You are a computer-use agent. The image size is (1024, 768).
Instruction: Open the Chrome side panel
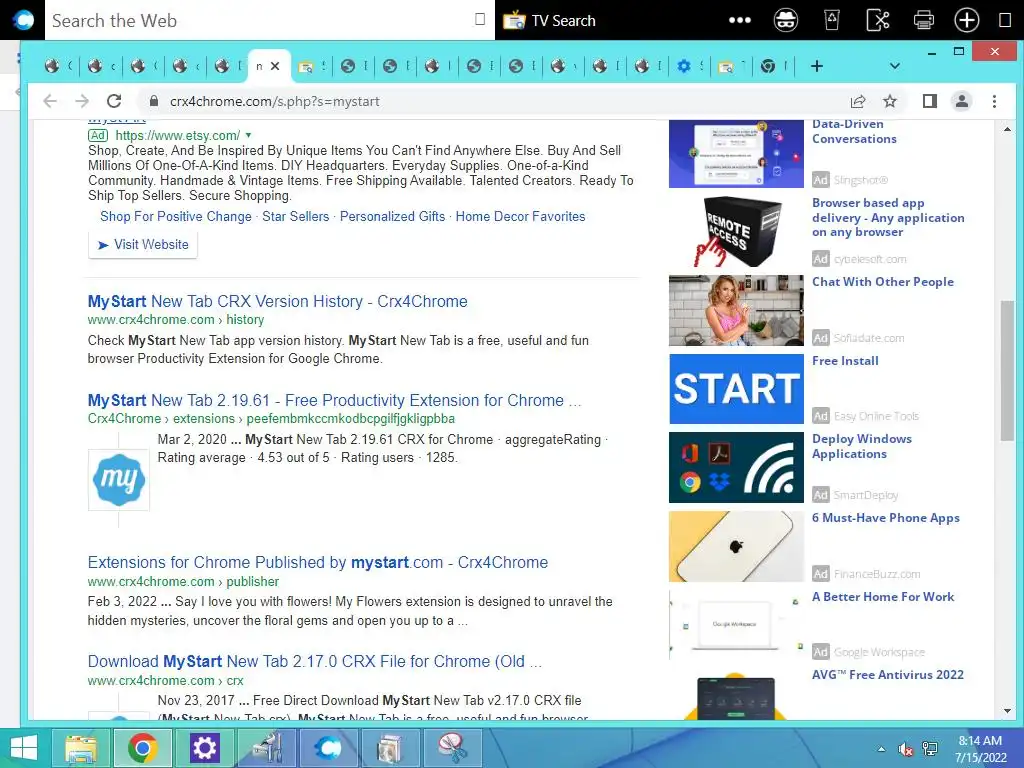click(929, 101)
